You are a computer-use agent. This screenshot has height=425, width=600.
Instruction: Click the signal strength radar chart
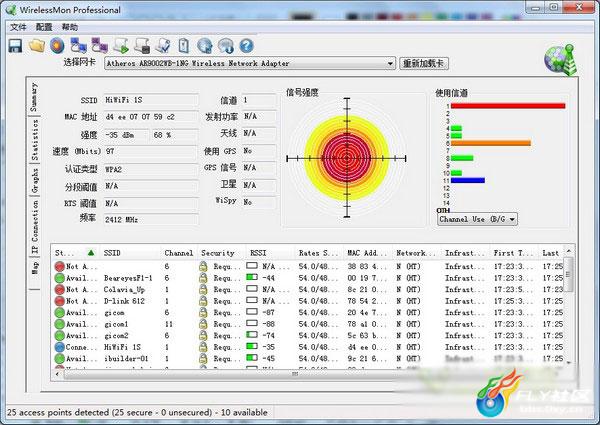(347, 158)
